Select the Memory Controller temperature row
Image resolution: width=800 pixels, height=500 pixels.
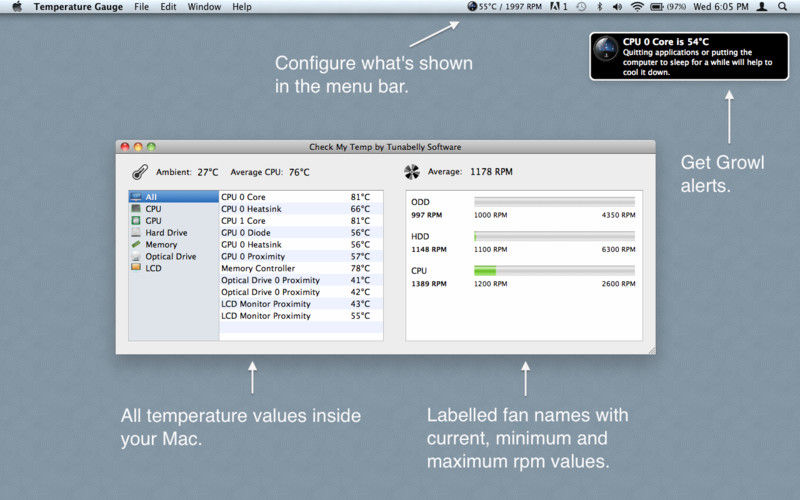pyautogui.click(x=301, y=268)
